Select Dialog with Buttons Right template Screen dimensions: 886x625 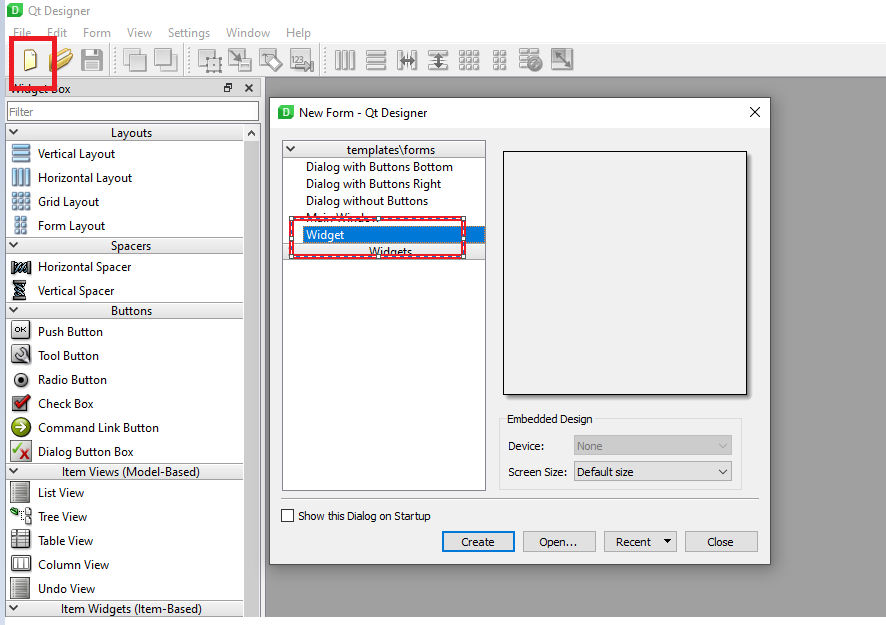pyautogui.click(x=373, y=184)
